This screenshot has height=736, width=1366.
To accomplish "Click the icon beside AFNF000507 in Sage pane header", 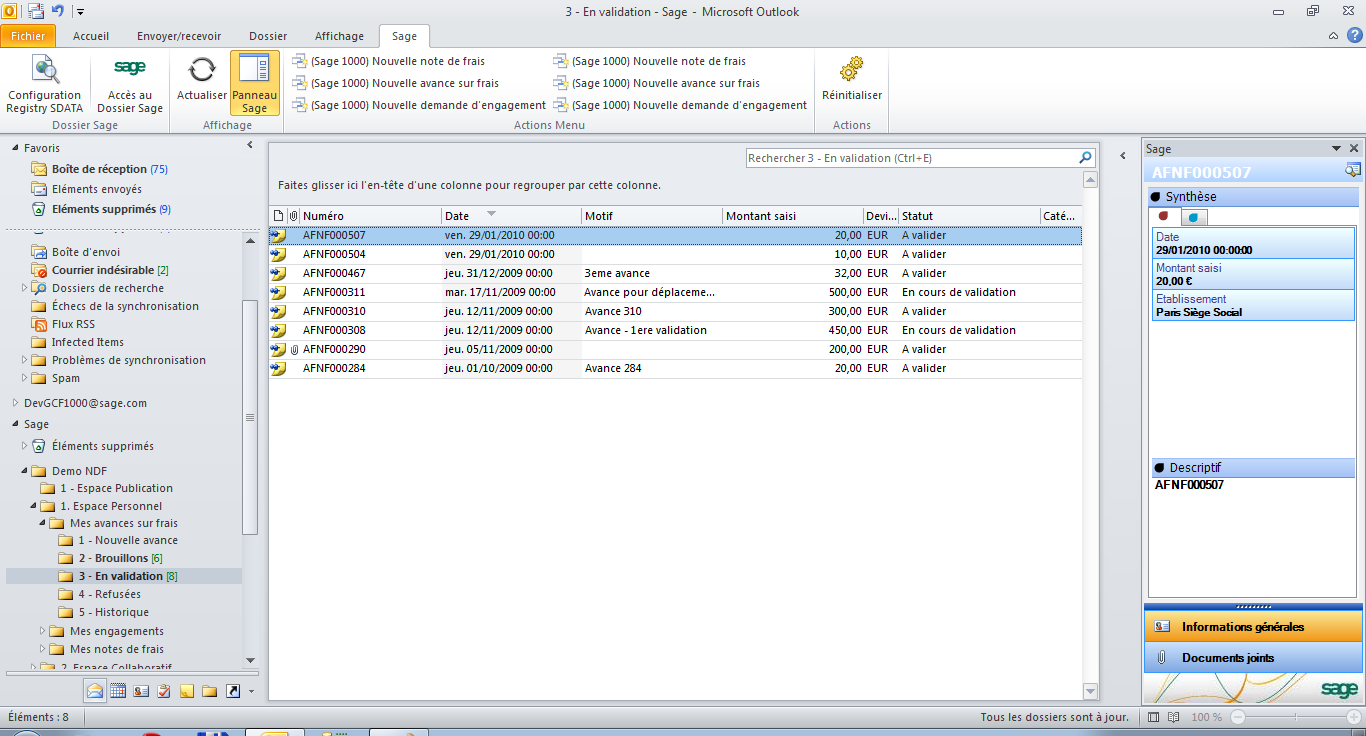I will pyautogui.click(x=1352, y=171).
